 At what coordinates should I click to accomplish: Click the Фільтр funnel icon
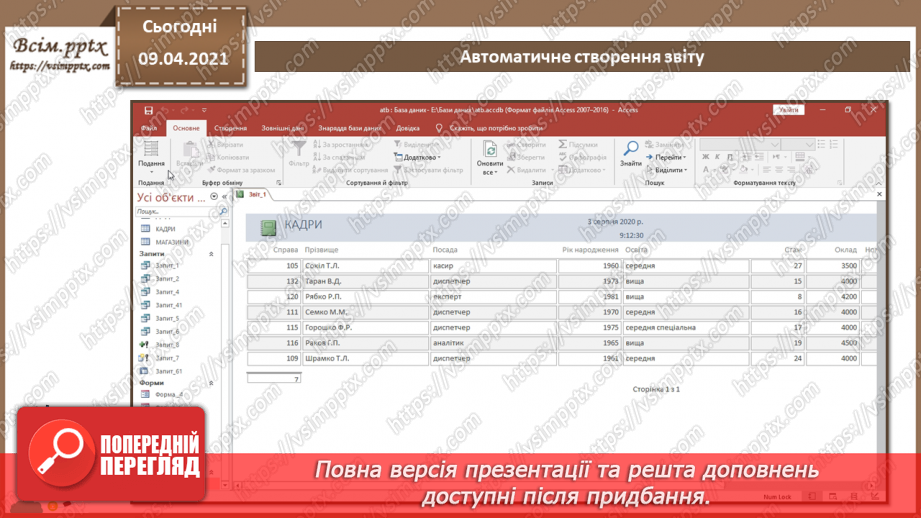point(298,150)
